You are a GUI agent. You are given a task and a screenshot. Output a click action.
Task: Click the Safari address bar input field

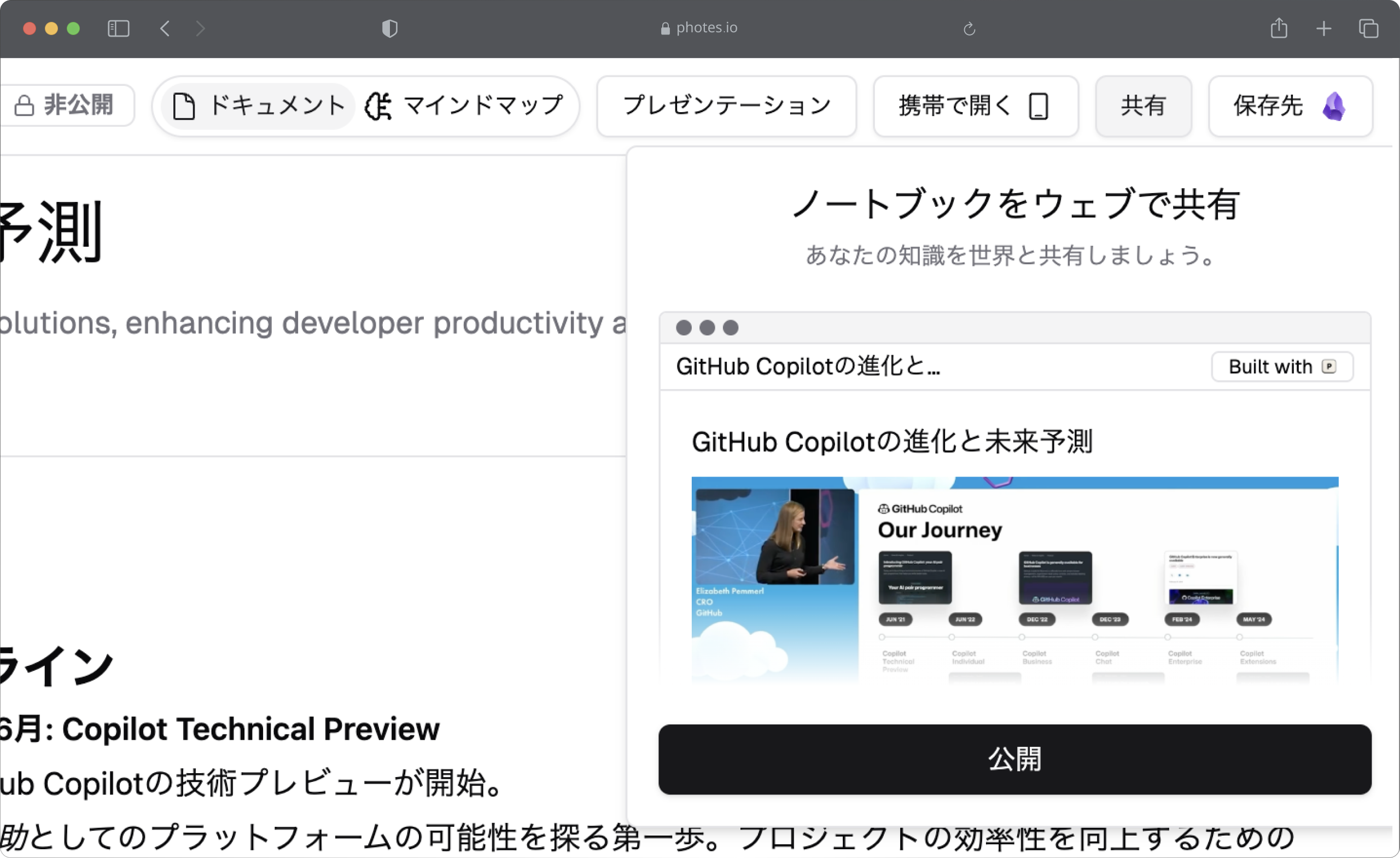tap(700, 27)
